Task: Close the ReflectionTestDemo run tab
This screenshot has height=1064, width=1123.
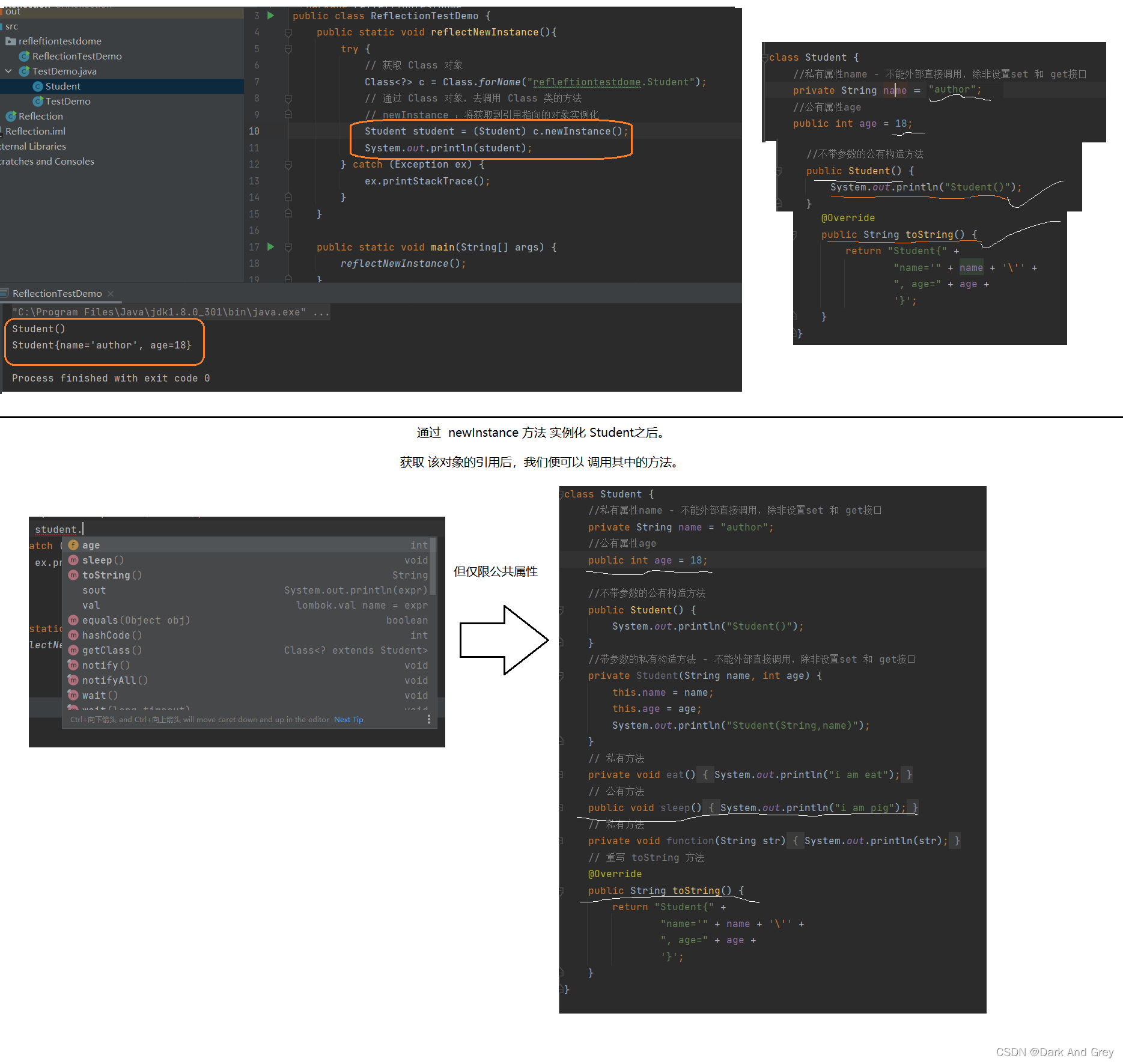Action: click(x=111, y=293)
